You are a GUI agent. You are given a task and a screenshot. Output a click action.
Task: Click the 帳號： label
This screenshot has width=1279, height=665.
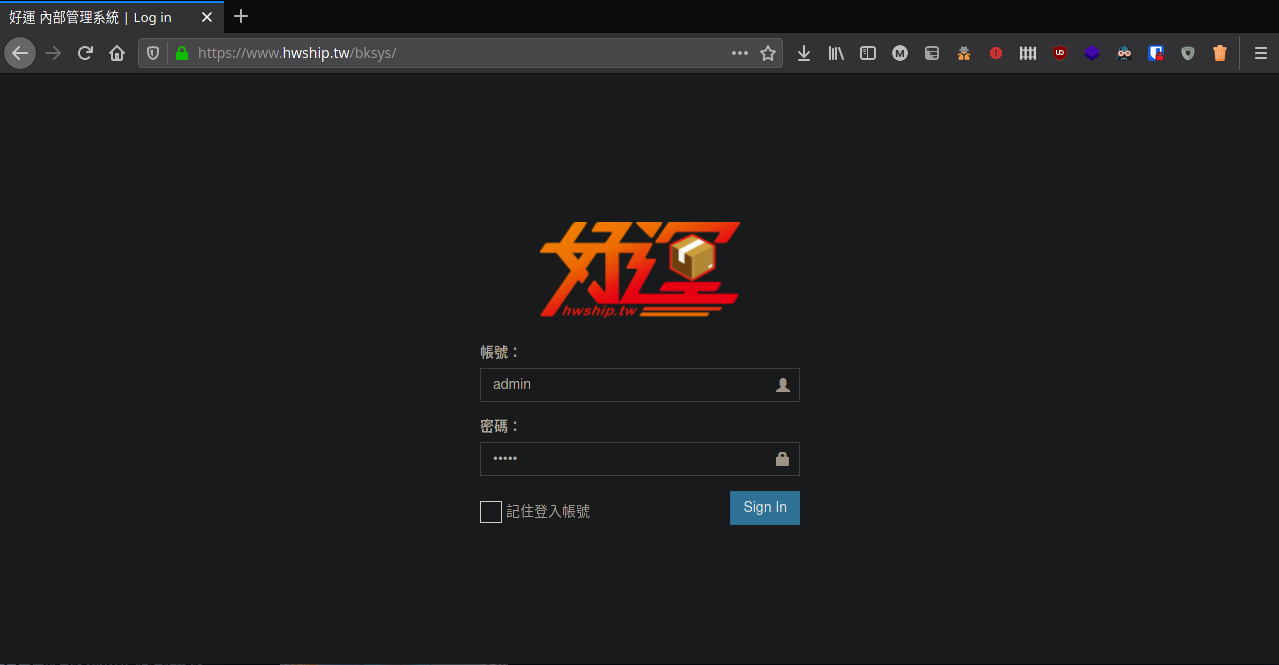[x=500, y=352]
